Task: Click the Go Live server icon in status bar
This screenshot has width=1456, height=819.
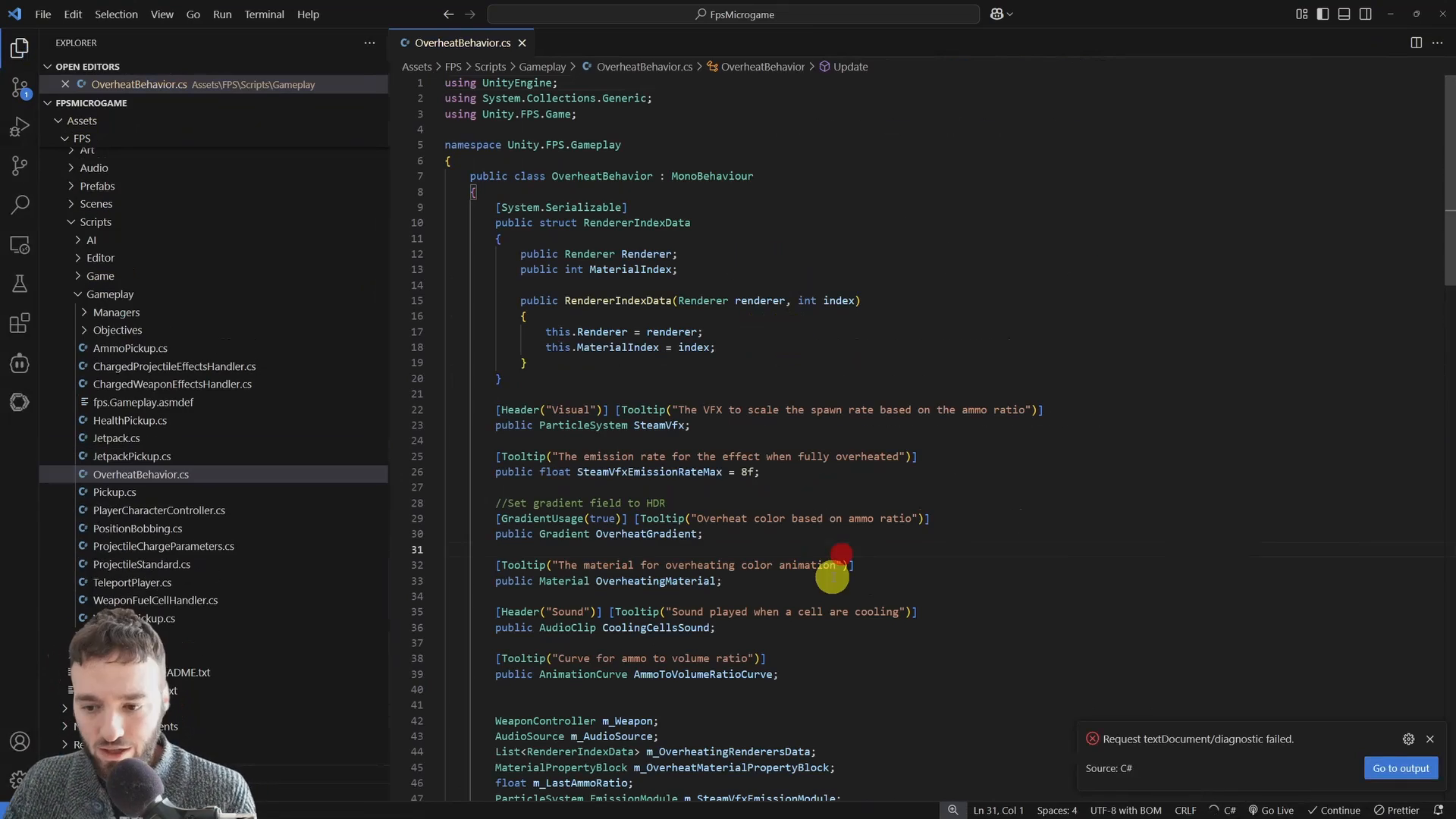Action: 1271,810
